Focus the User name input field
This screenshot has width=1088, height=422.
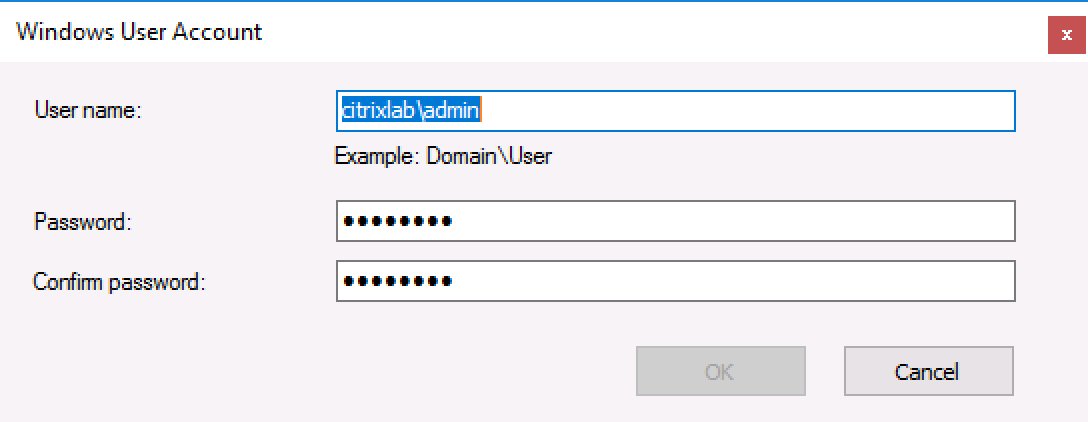pyautogui.click(x=675, y=111)
